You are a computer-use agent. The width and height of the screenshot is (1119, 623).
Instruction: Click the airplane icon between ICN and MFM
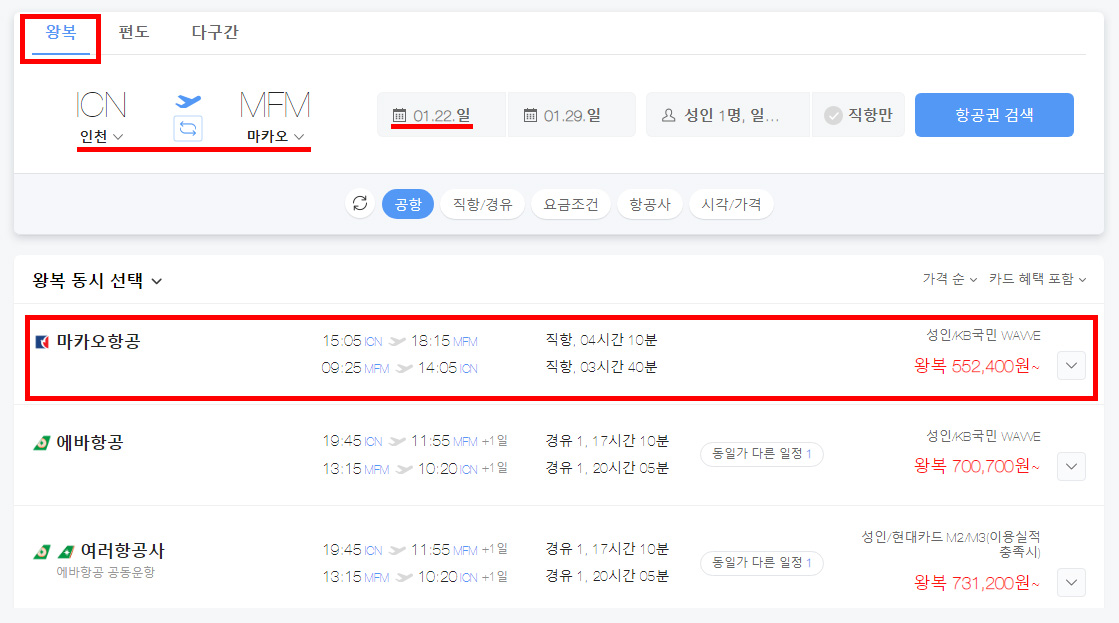click(188, 101)
